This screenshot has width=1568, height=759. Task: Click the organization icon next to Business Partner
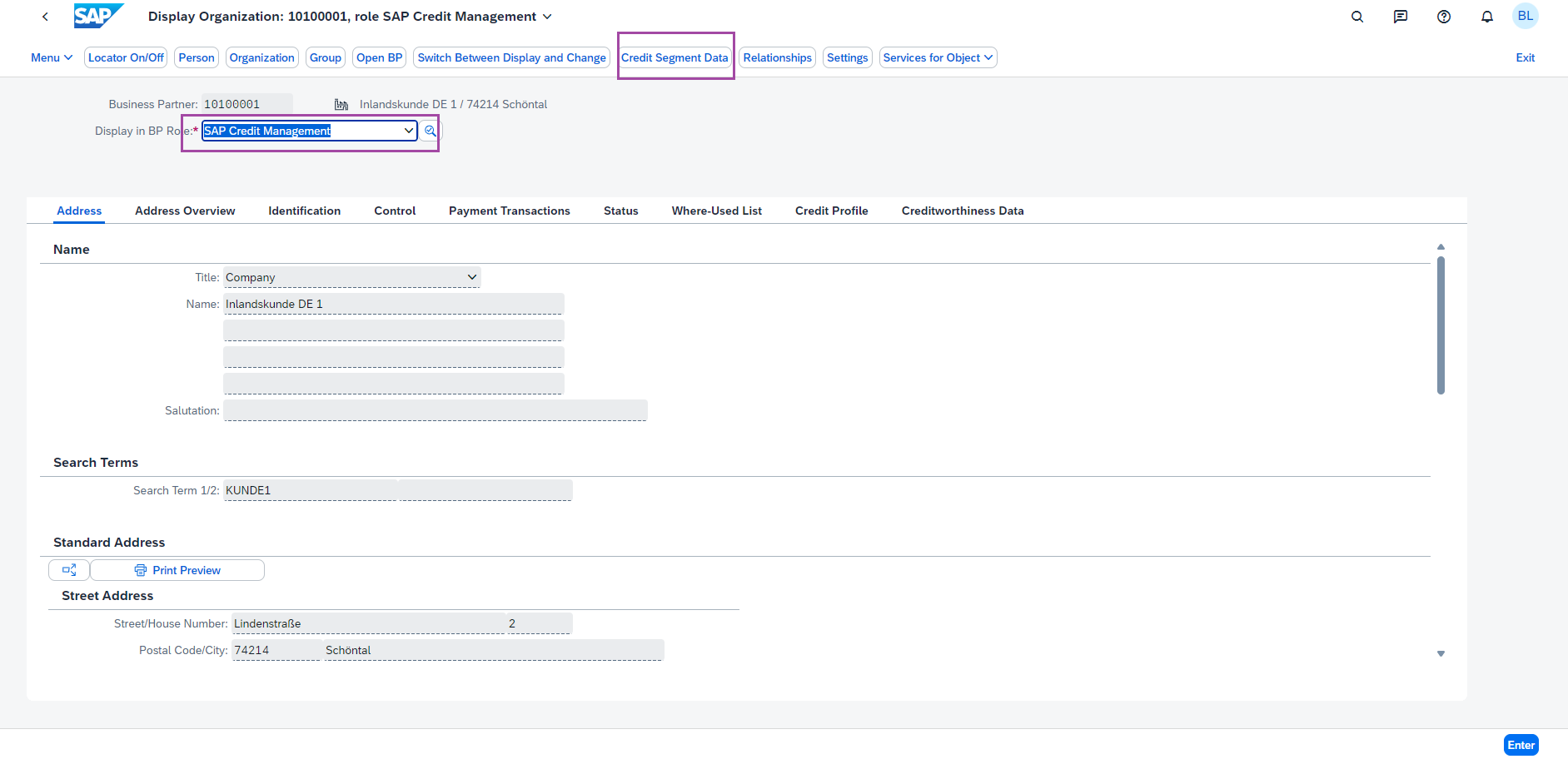[341, 104]
